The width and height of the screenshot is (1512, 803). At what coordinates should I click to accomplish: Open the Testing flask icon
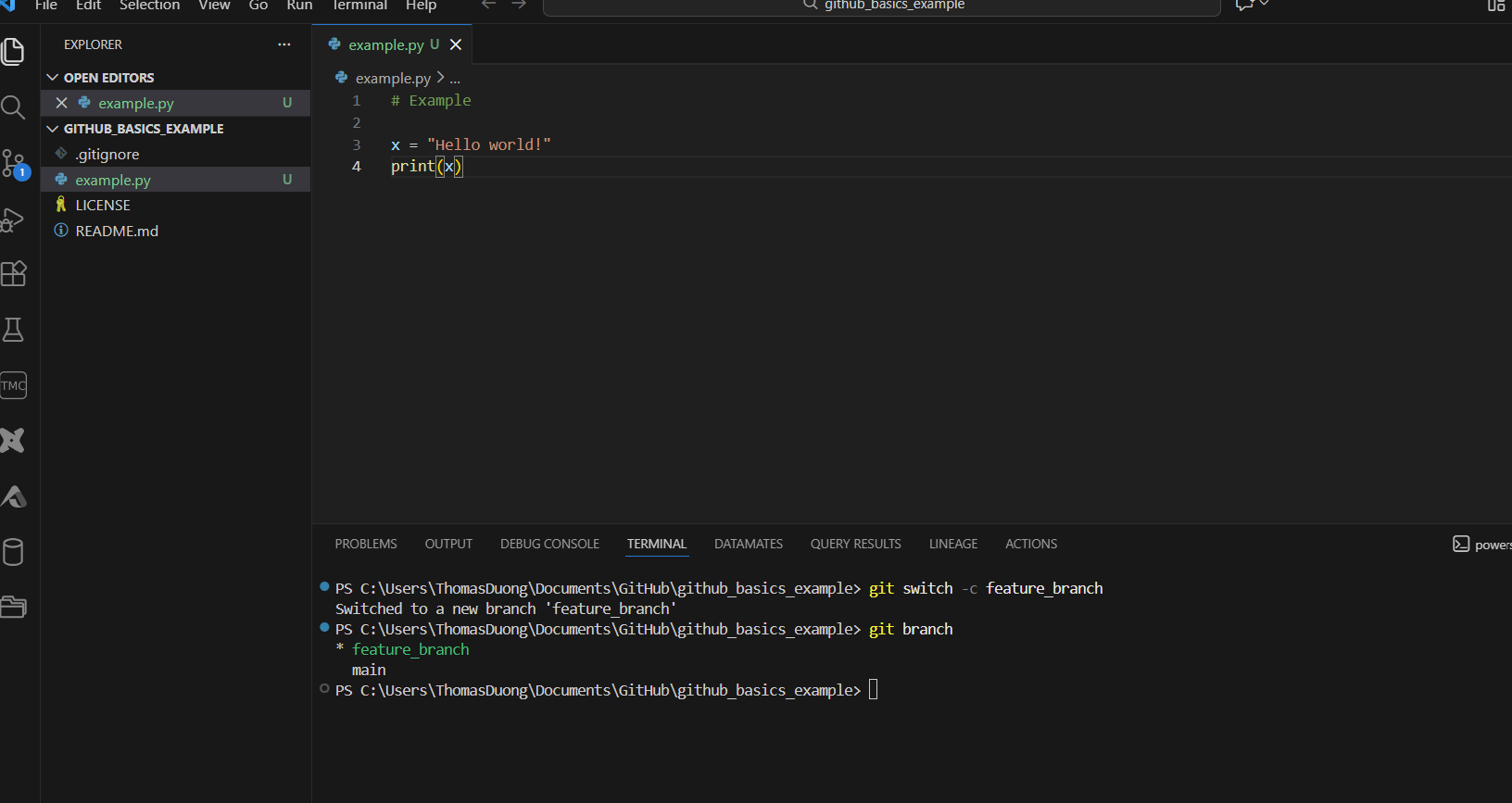(13, 330)
